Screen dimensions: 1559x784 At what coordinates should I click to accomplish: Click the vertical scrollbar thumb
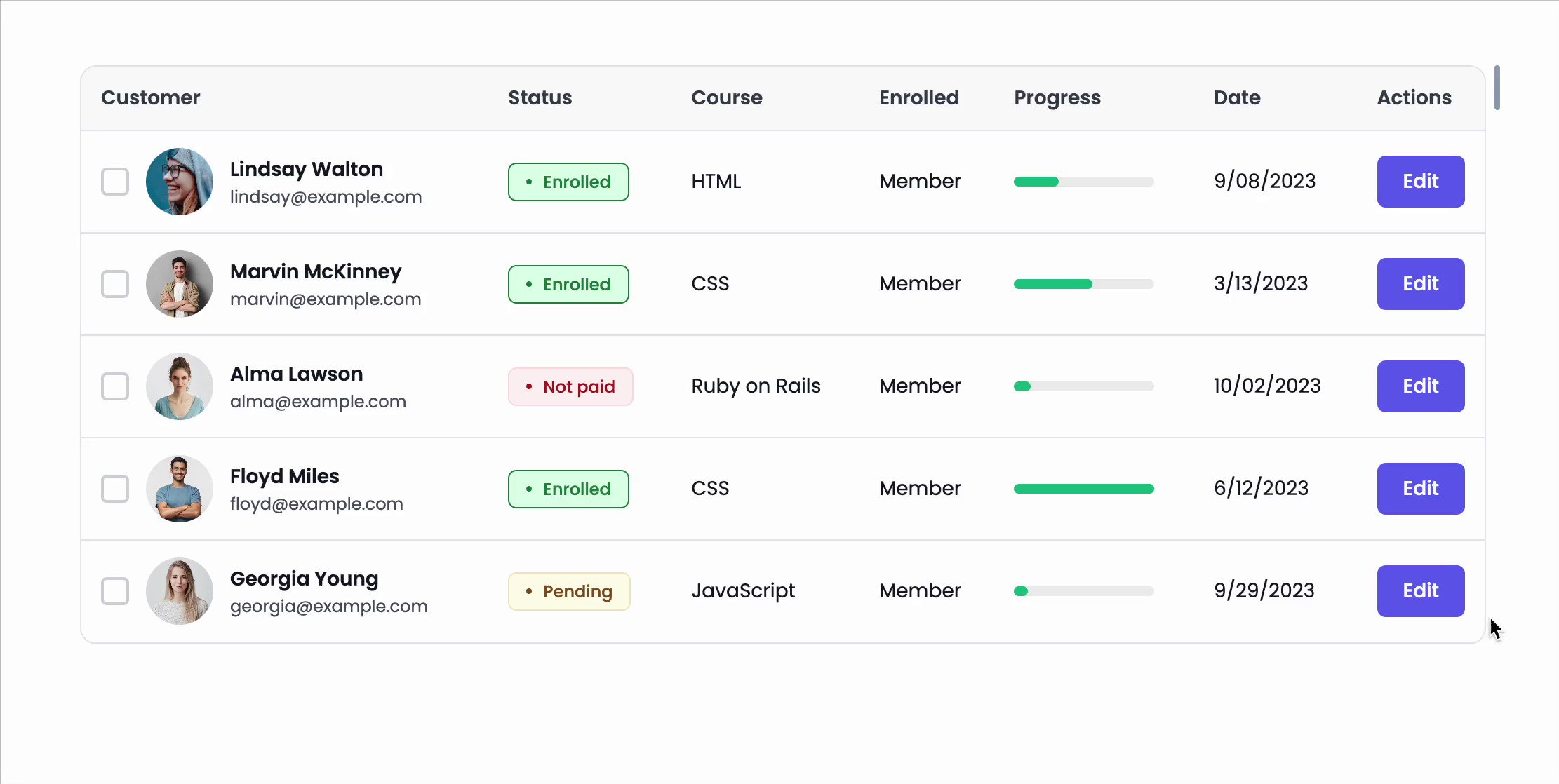coord(1497,88)
